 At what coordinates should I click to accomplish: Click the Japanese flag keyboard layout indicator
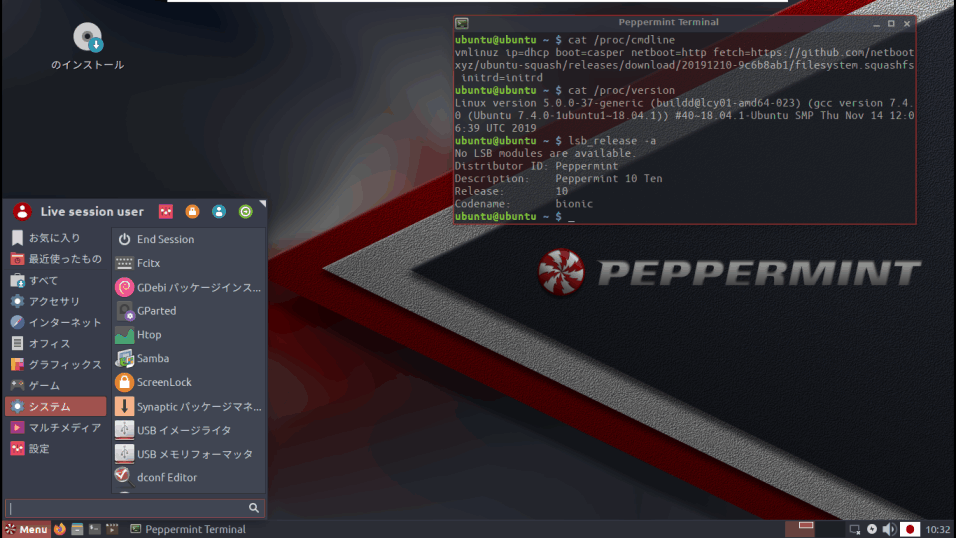pos(910,529)
